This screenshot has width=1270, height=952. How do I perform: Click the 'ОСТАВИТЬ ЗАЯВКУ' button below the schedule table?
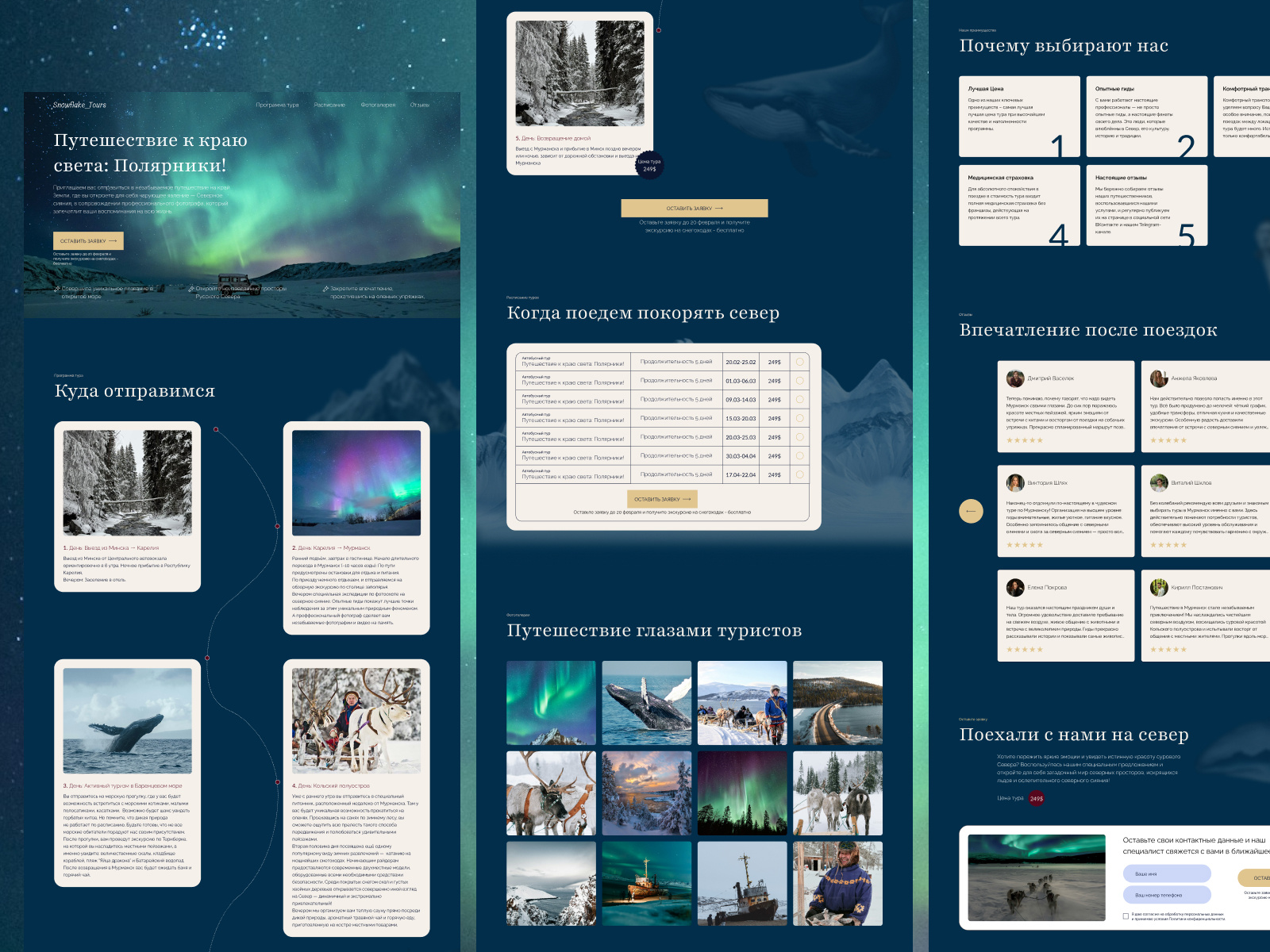(663, 497)
